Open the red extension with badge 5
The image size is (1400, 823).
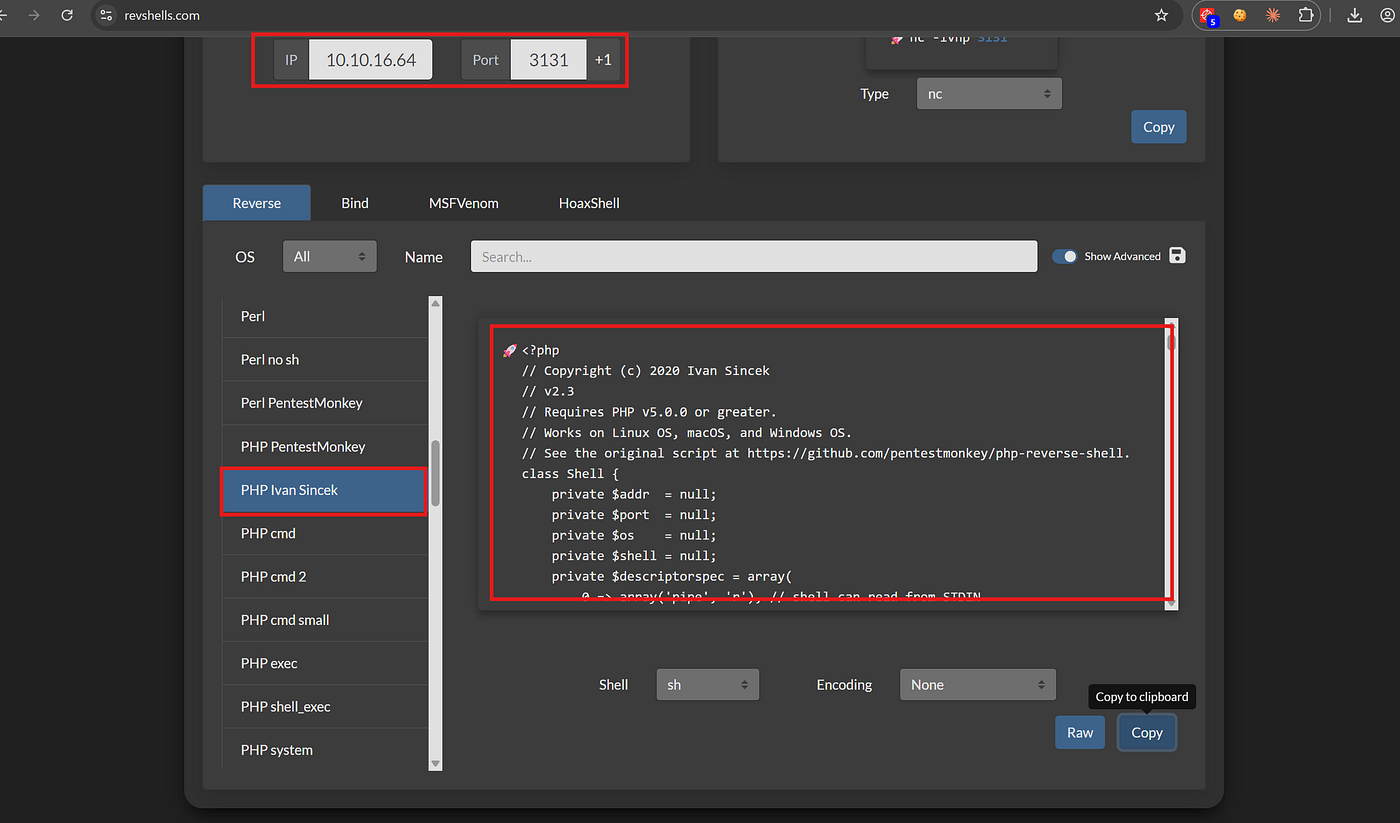(1209, 15)
